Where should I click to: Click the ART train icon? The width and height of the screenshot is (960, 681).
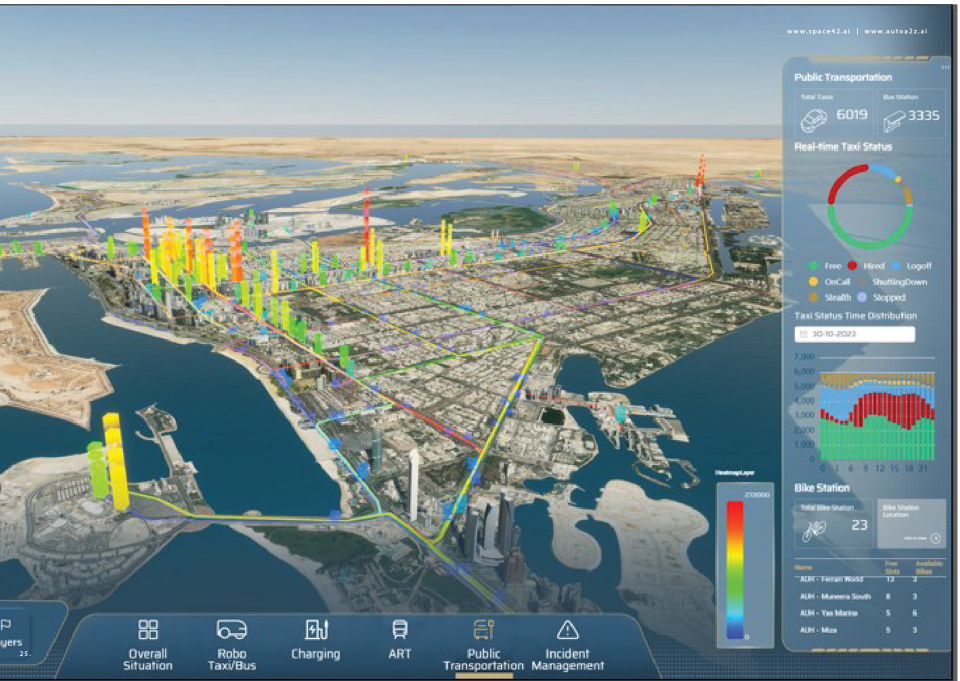[399, 630]
